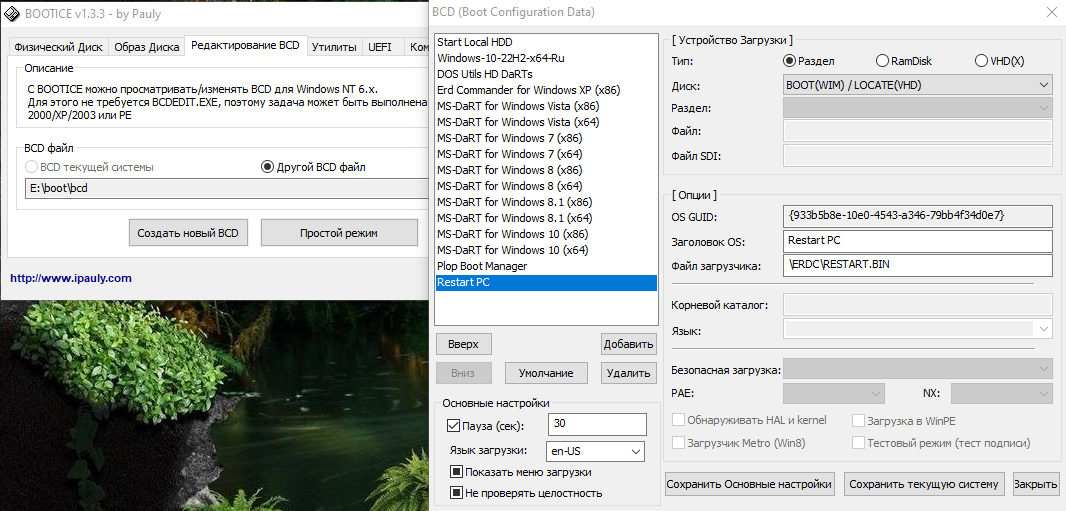Select Plop Boot Manager in the boot list
This screenshot has width=1066, height=511.
pos(482,266)
